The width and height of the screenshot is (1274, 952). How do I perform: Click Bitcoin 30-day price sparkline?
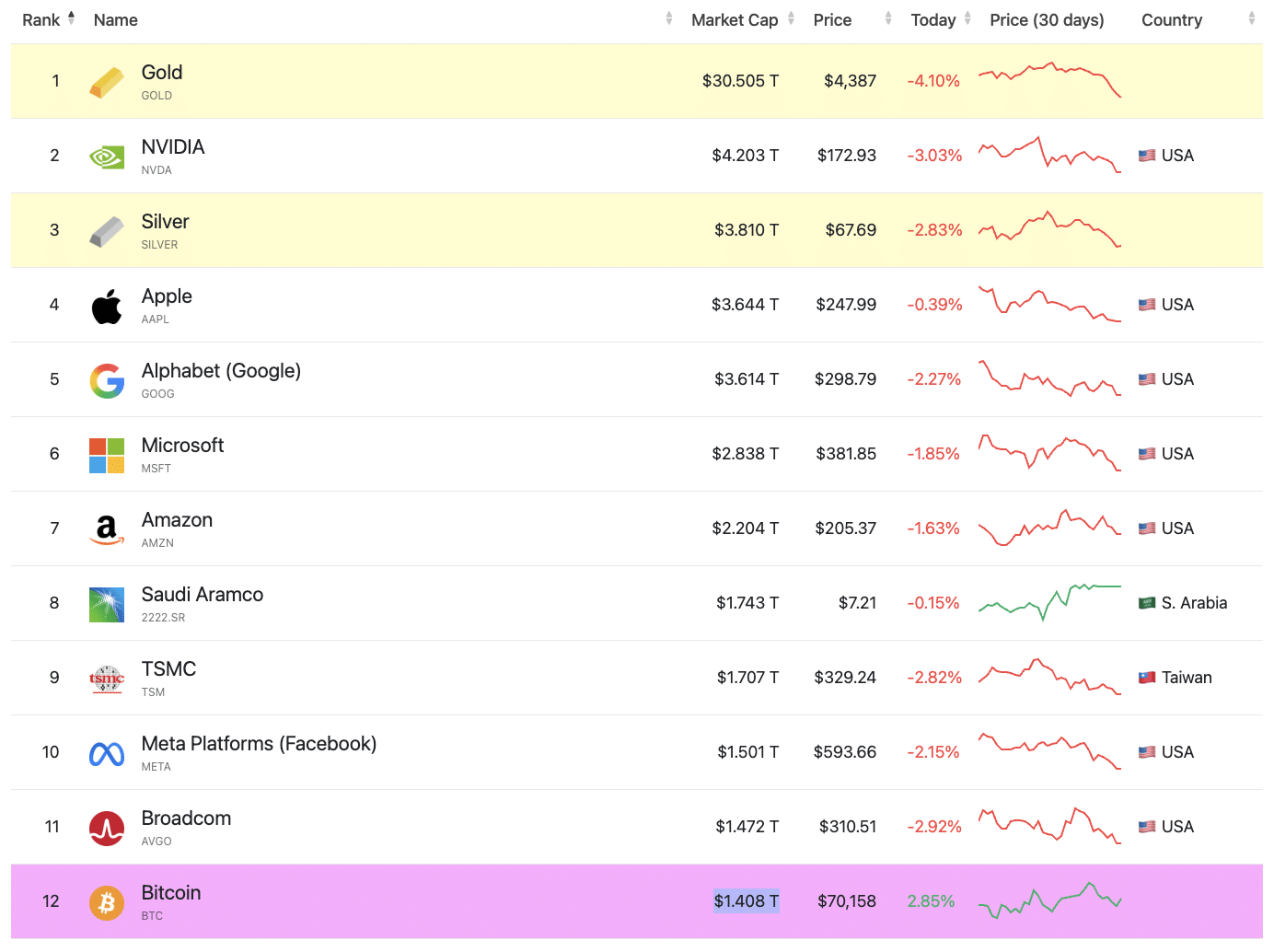(1049, 900)
